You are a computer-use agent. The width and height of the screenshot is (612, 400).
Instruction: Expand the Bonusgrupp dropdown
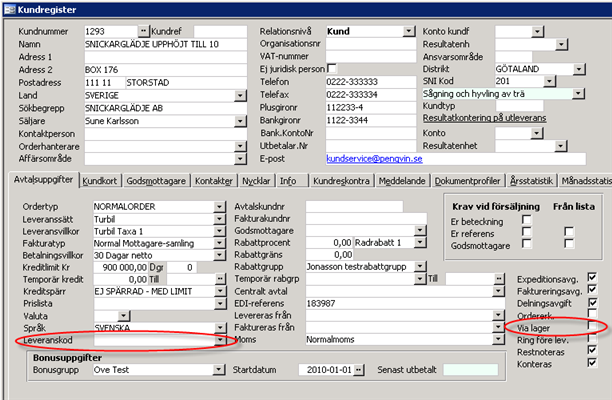point(219,371)
